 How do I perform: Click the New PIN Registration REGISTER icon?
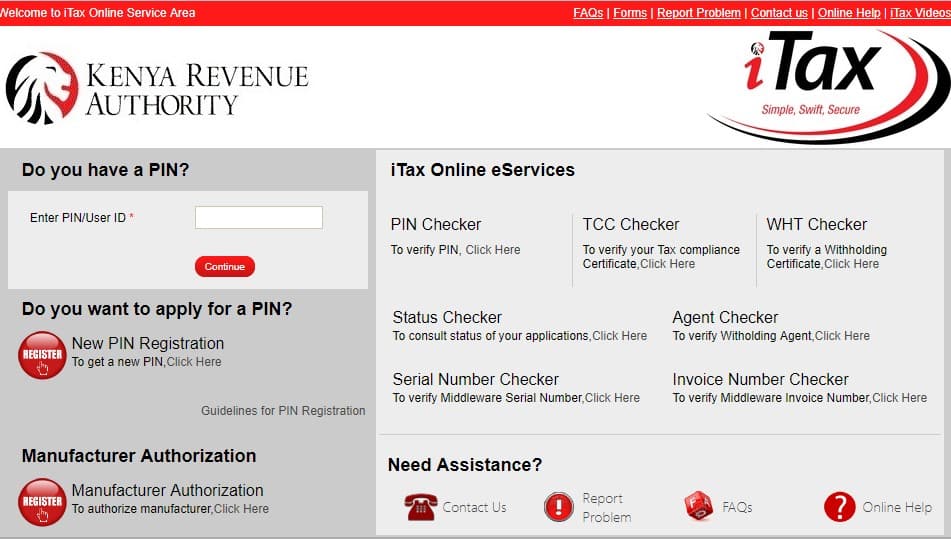[x=42, y=355]
